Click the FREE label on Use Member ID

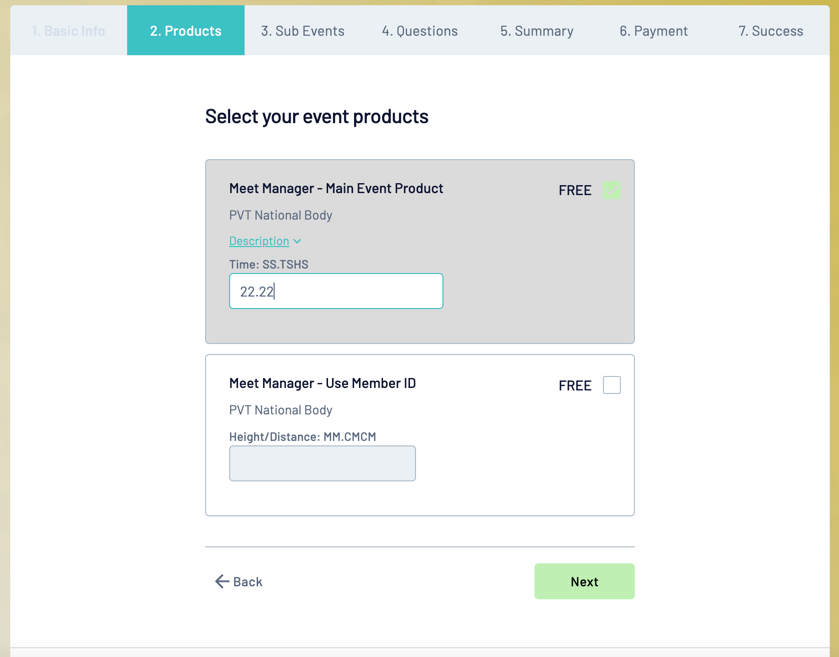coord(575,385)
